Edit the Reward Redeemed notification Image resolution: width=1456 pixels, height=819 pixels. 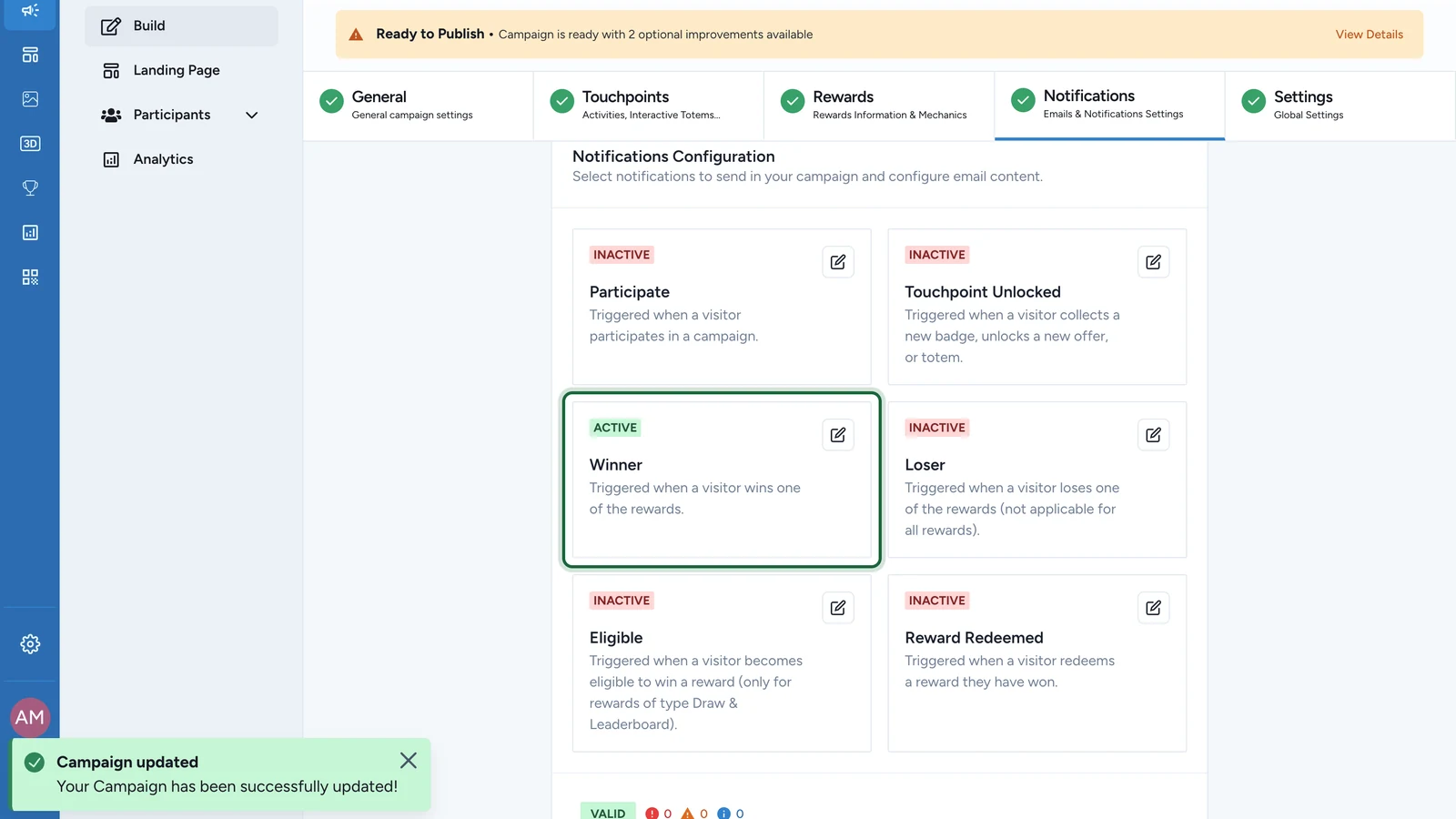point(1153,608)
